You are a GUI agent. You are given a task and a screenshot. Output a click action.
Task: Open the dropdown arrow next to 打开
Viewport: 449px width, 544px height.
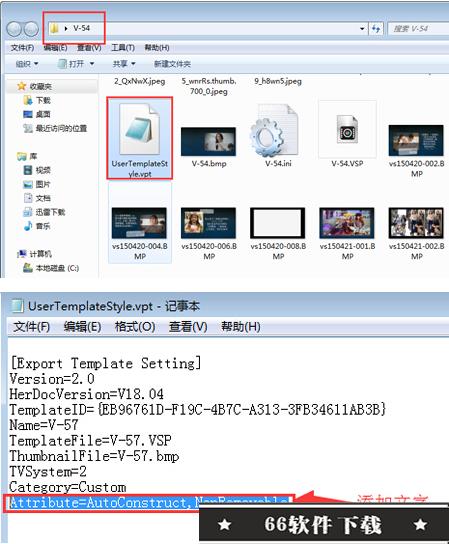tap(92, 64)
